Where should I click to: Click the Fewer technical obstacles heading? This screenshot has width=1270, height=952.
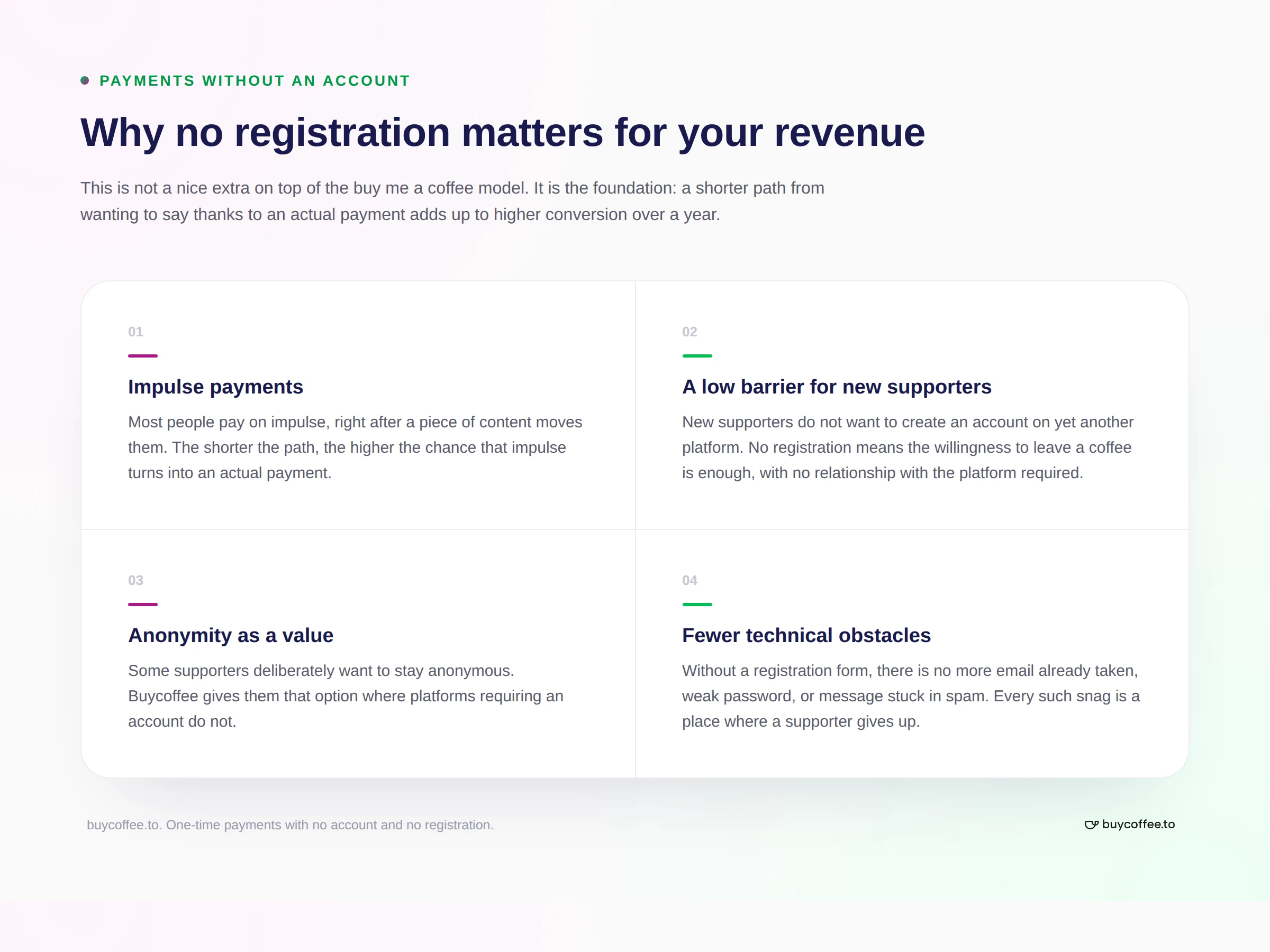pos(806,635)
